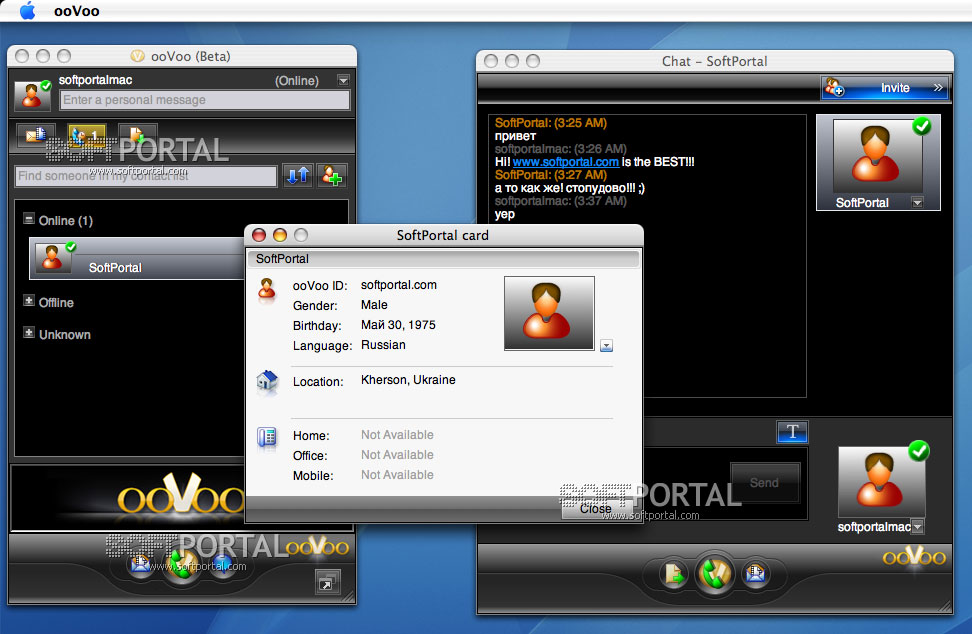Click the Russian language value in card
Screen dimensions: 972x634
[x=383, y=345]
